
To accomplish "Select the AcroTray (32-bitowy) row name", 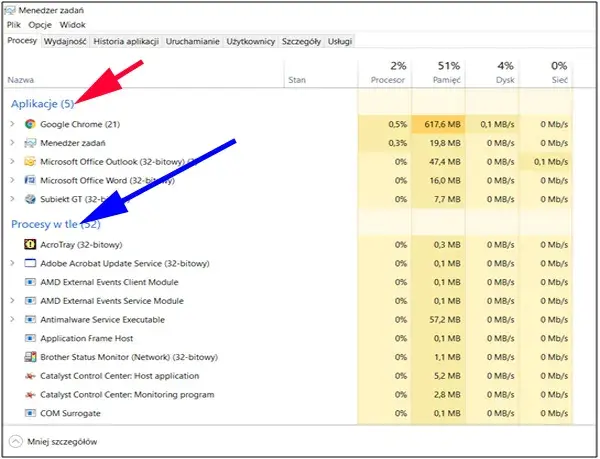I will point(81,245).
